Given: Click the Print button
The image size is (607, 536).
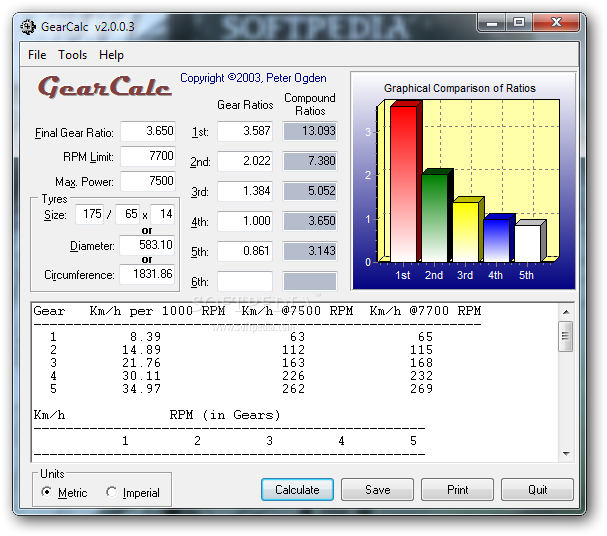Looking at the screenshot, I should (x=458, y=490).
